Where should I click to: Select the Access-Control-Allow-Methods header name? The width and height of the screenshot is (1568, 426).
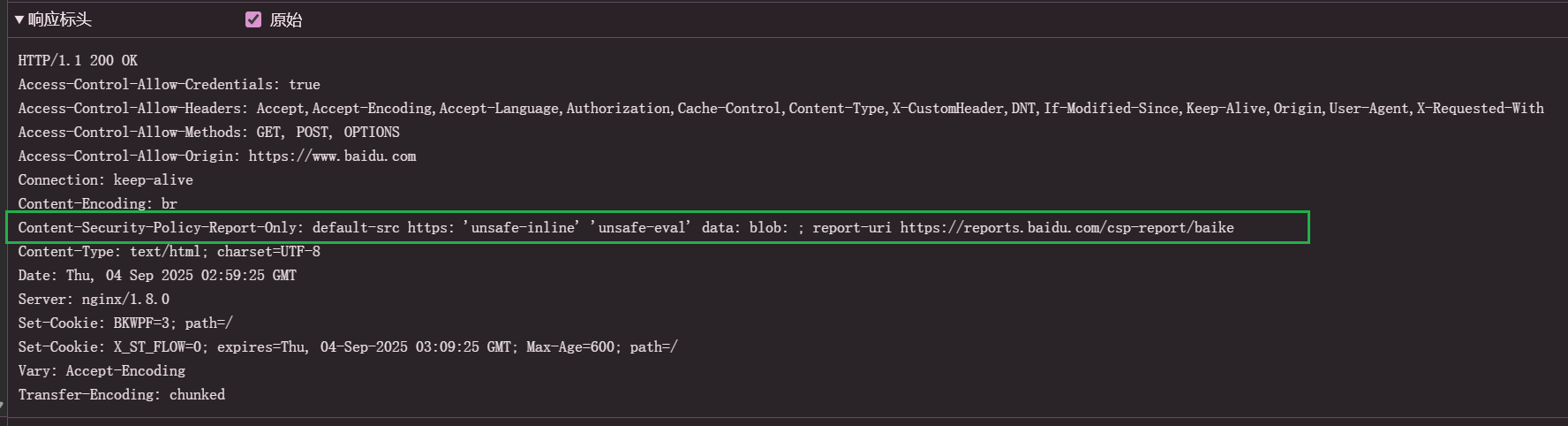click(x=133, y=132)
